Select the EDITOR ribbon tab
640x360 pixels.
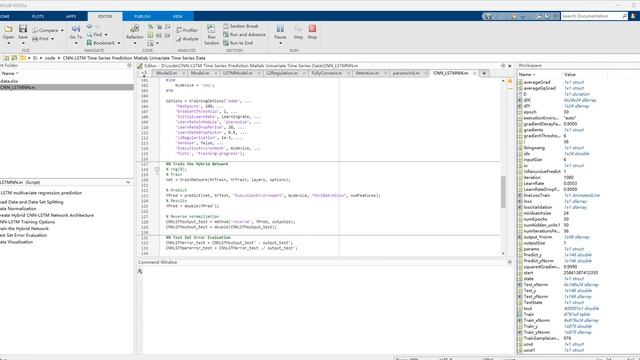tap(105, 16)
